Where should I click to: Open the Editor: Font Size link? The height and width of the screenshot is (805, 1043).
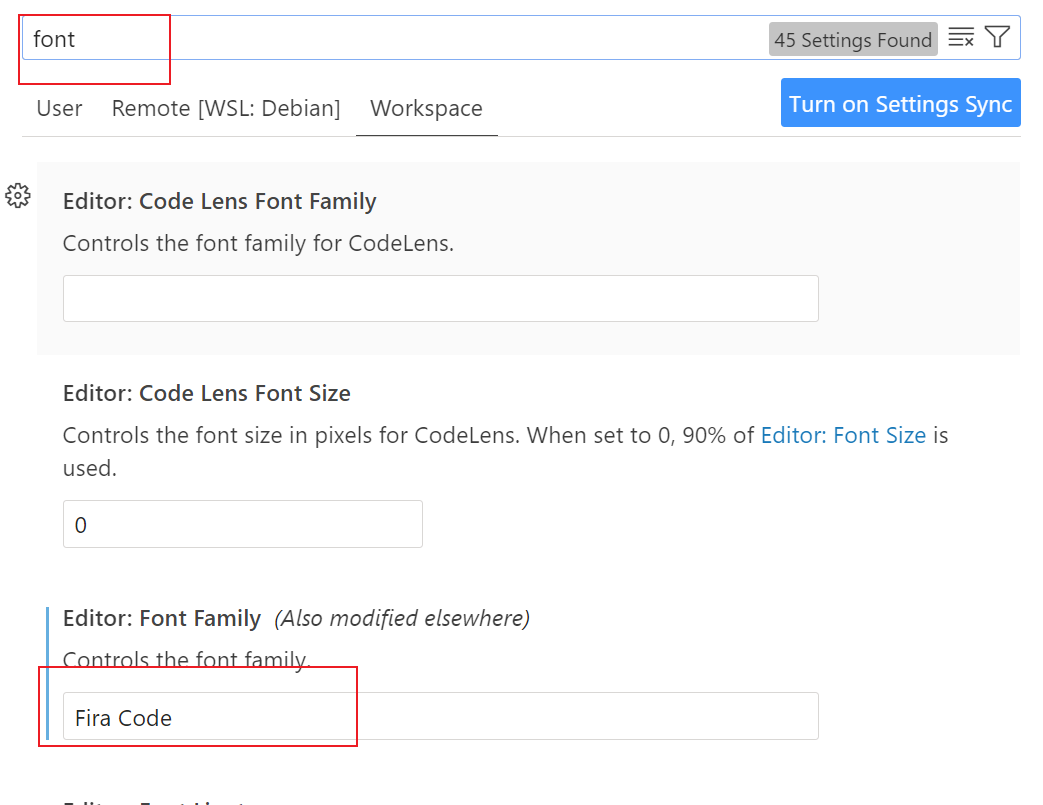point(843,435)
